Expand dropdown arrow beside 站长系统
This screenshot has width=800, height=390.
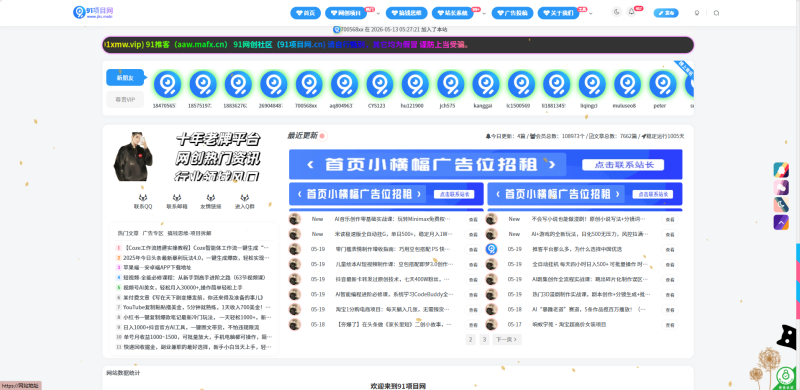(484, 13)
